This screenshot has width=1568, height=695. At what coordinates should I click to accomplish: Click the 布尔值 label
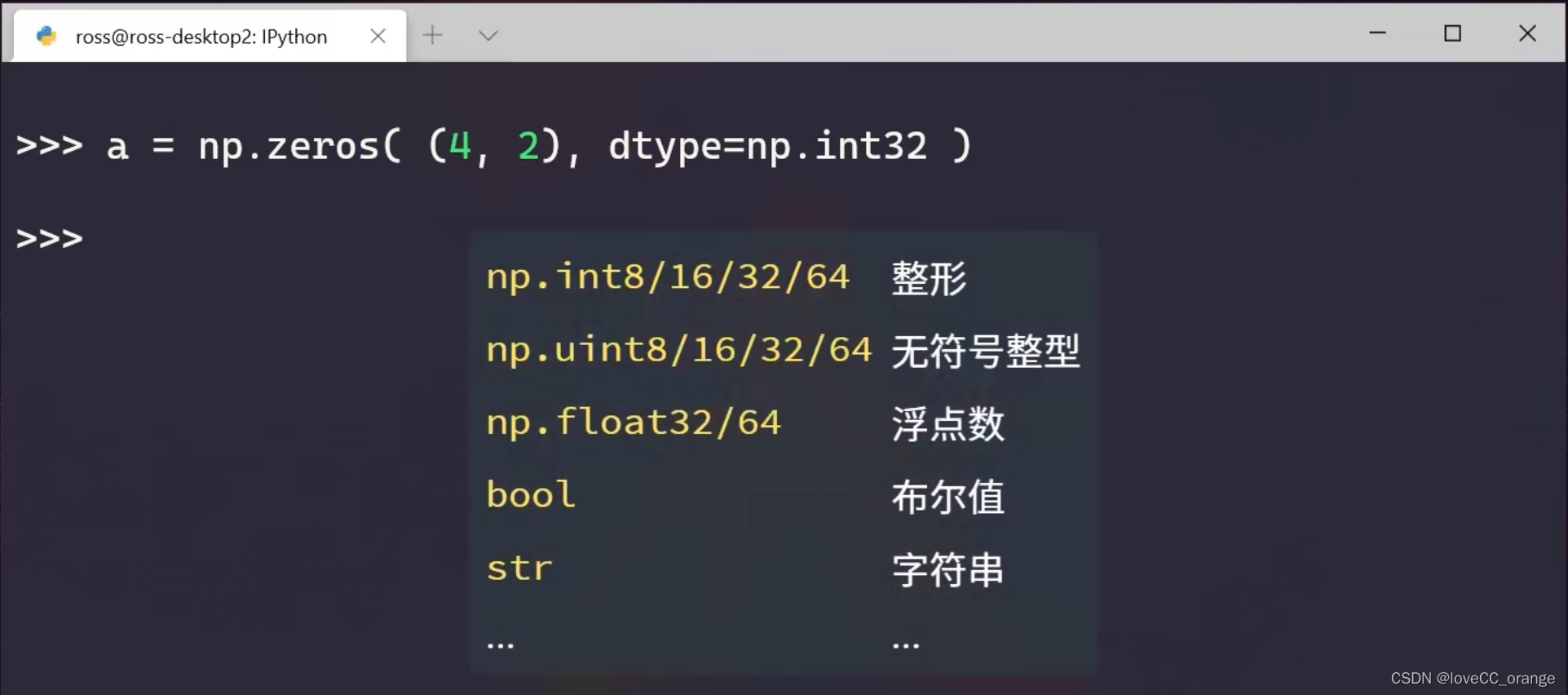tap(947, 496)
